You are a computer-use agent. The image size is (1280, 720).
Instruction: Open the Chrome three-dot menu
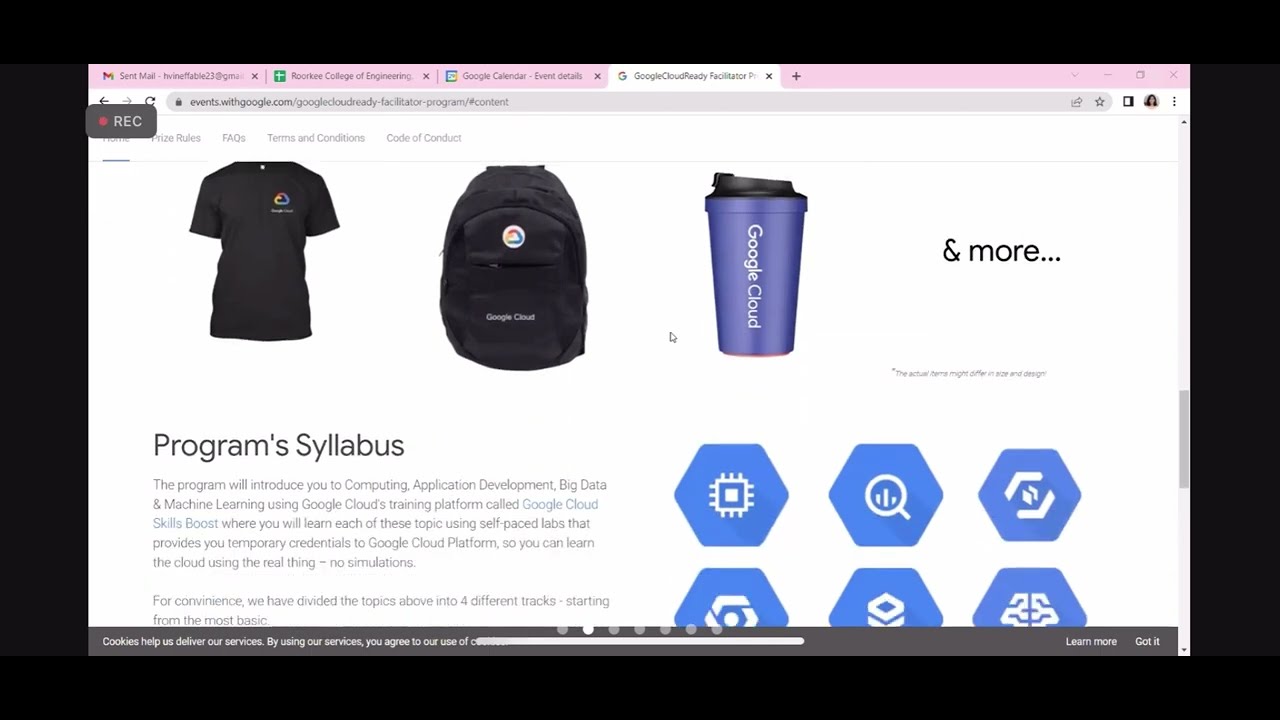1174,102
